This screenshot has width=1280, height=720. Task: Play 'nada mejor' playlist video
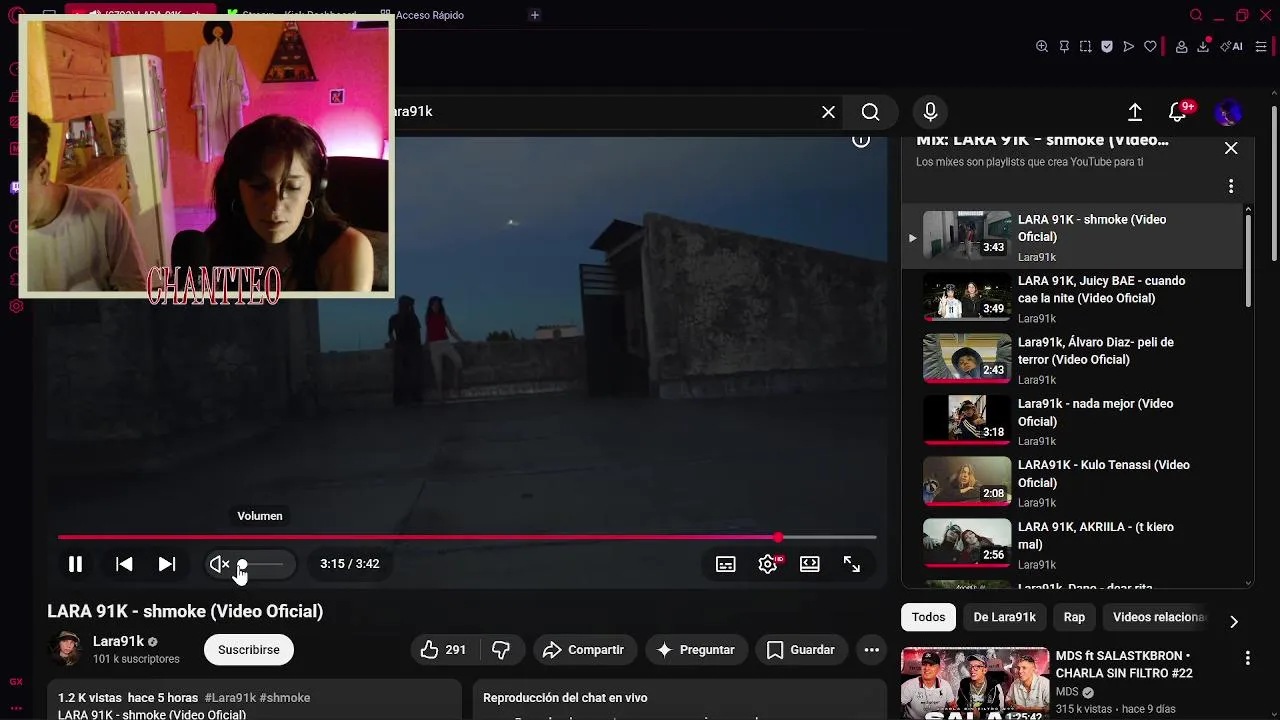(x=1072, y=422)
